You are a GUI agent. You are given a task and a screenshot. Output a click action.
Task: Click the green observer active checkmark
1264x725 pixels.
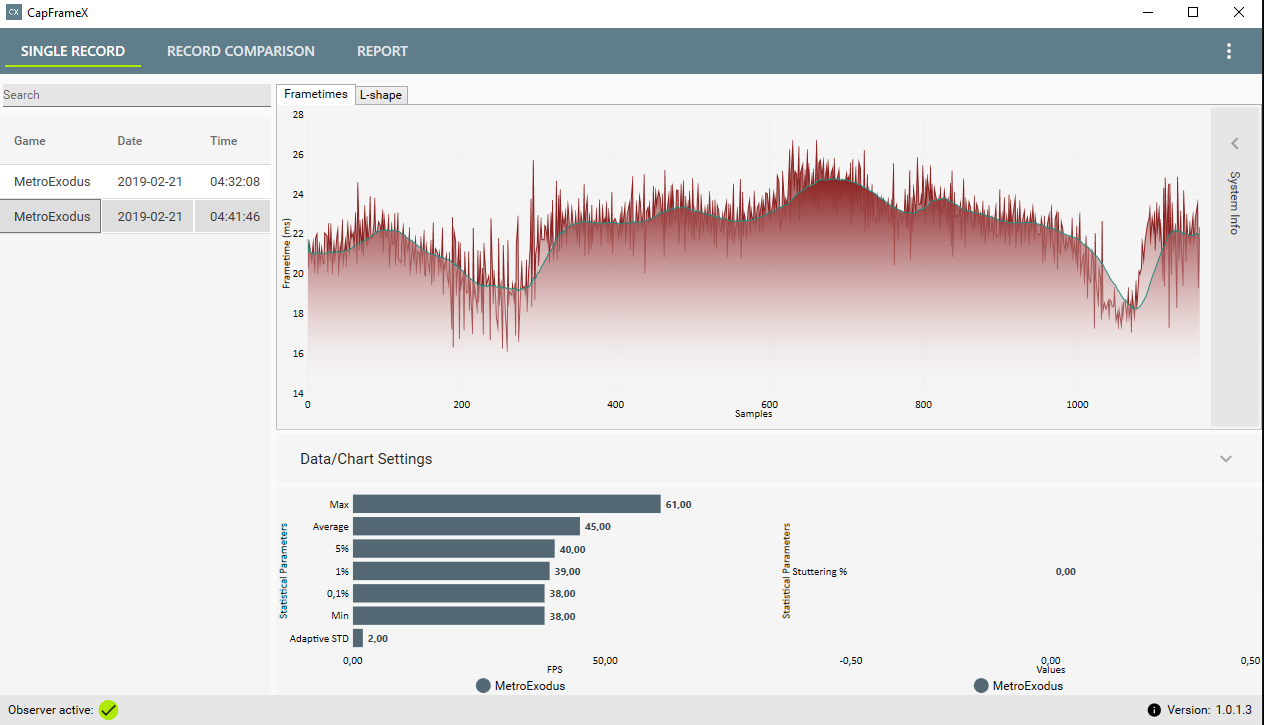tap(109, 710)
